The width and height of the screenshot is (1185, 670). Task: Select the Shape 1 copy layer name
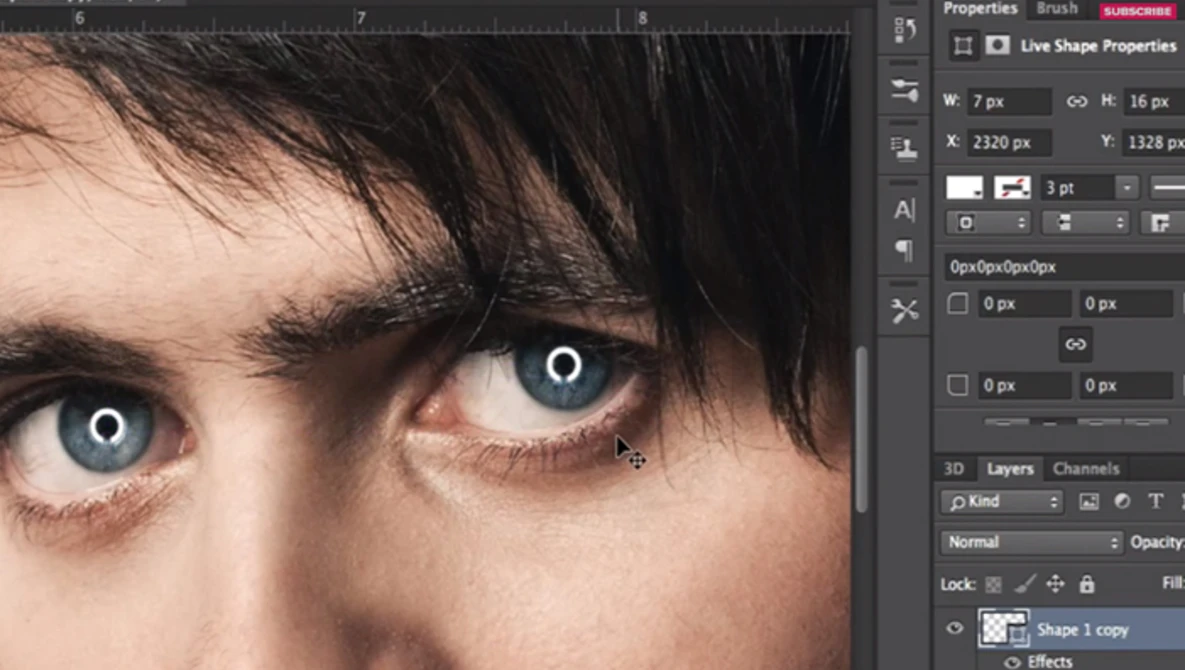pyautogui.click(x=1082, y=630)
